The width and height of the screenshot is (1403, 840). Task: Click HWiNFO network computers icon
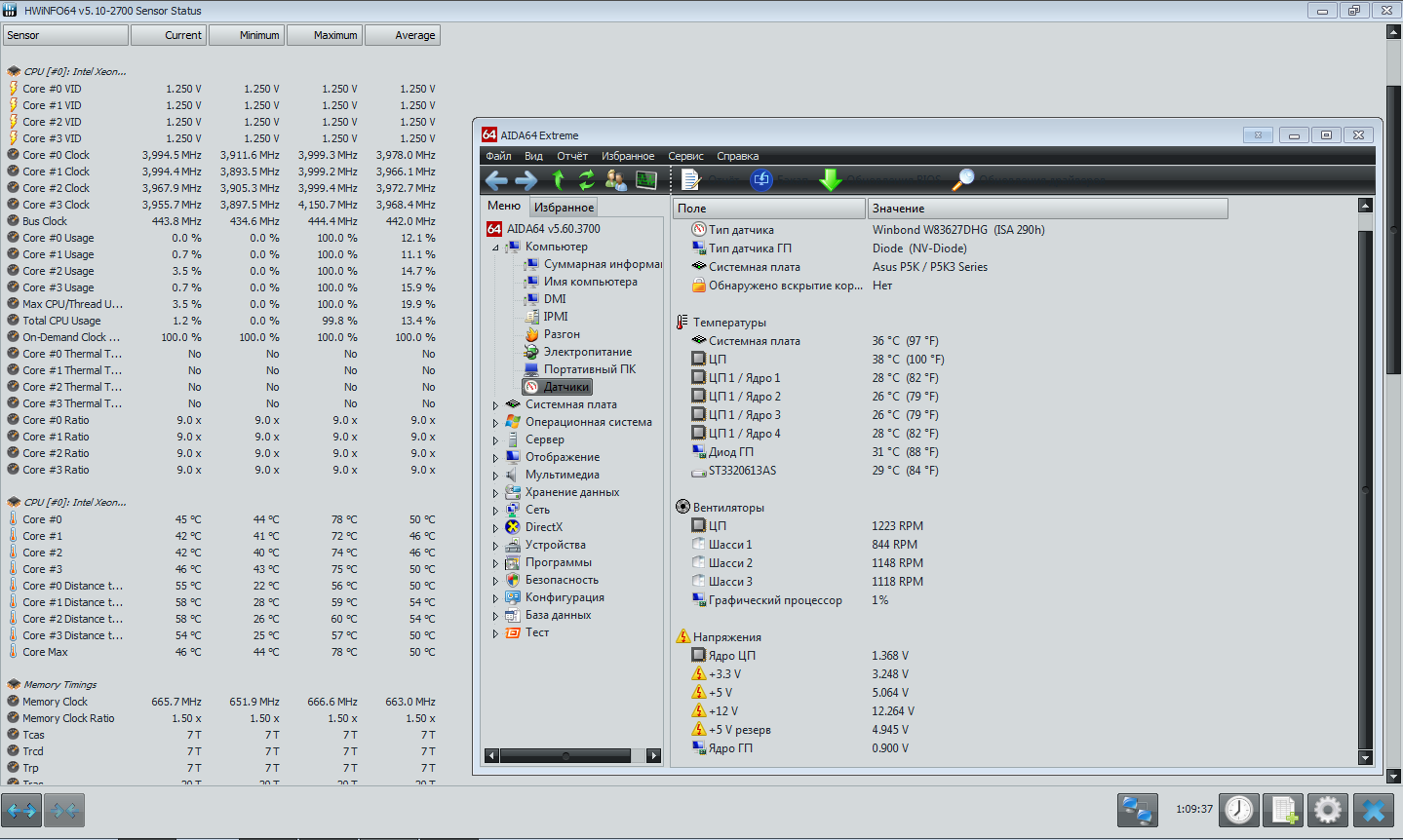(1138, 810)
